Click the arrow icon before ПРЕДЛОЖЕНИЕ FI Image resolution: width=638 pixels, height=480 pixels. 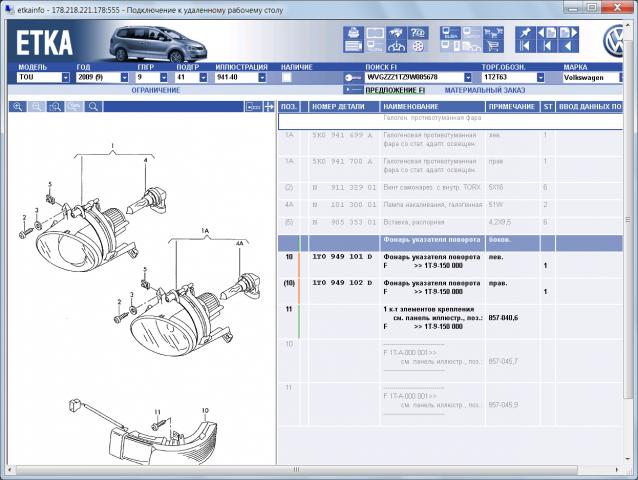353,89
